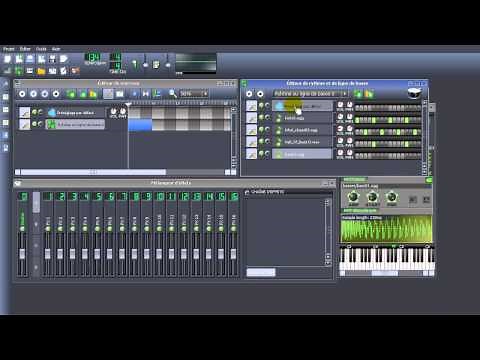Mute the second Song Editor track
The width and height of the screenshot is (480, 360).
(34, 124)
